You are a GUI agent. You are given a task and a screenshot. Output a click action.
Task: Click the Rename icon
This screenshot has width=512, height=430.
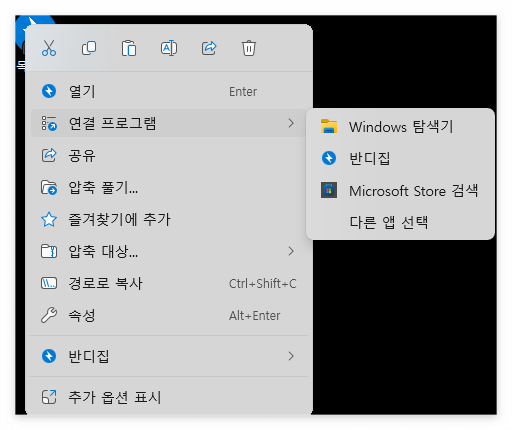tap(169, 48)
